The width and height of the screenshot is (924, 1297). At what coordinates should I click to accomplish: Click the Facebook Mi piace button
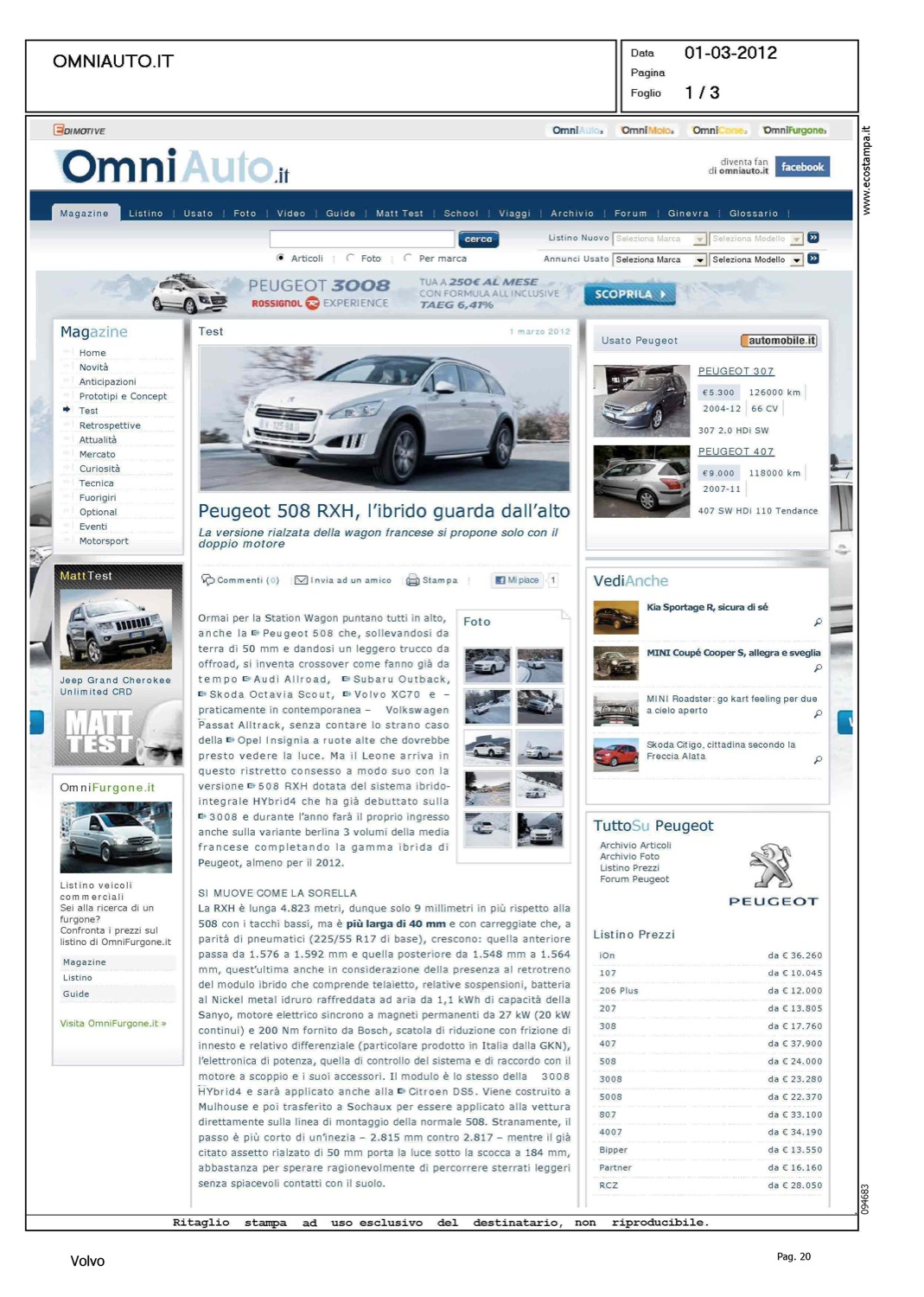[x=517, y=580]
